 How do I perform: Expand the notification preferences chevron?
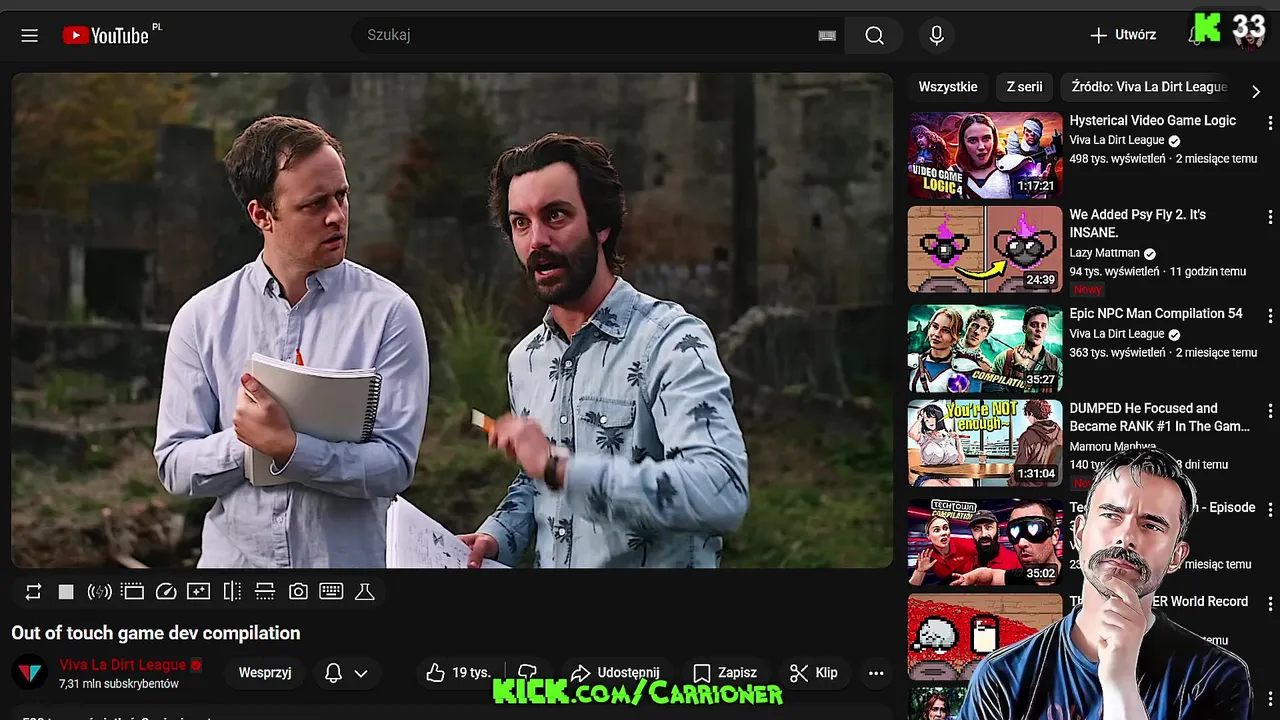361,674
